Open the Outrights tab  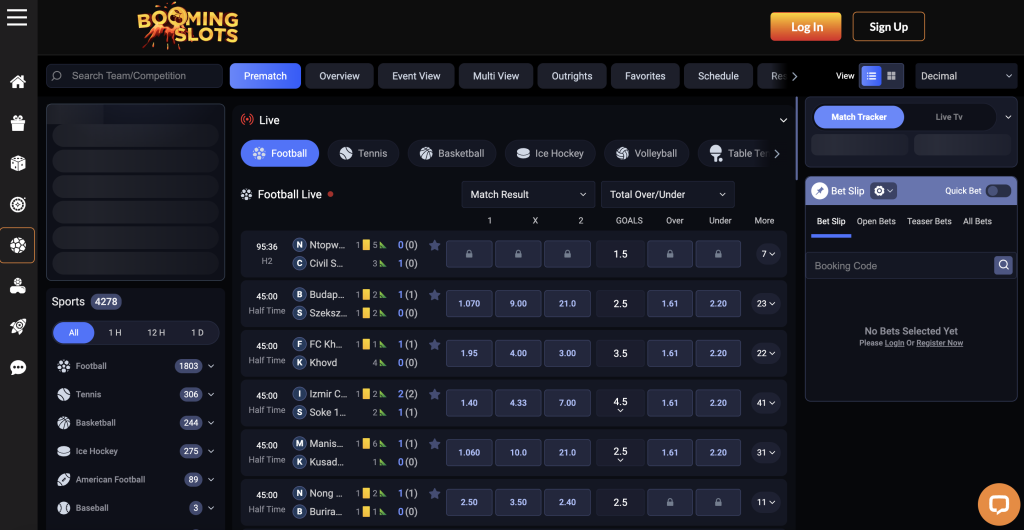coord(571,76)
